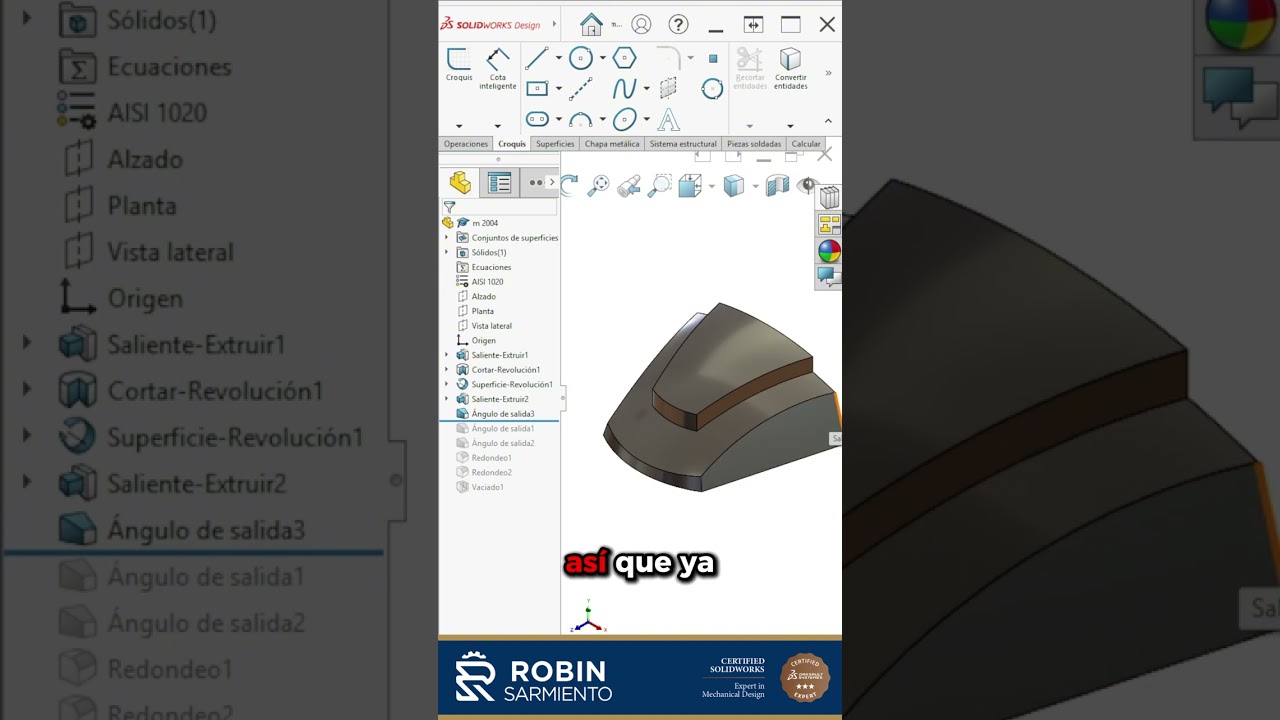This screenshot has height=720, width=1280.
Task: Select the Corner Rectangle sketch tool
Action: click(536, 89)
